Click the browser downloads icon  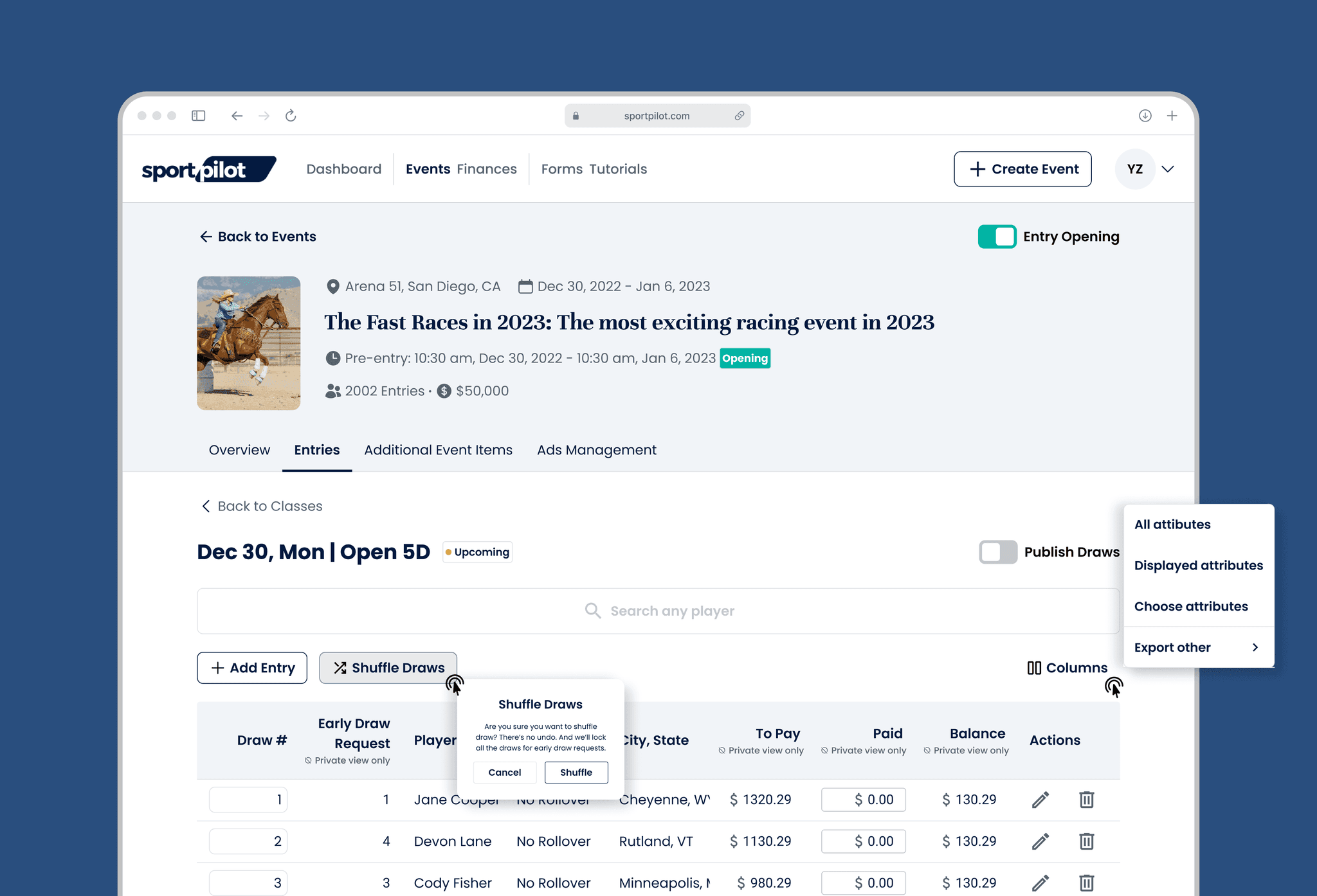pyautogui.click(x=1145, y=116)
